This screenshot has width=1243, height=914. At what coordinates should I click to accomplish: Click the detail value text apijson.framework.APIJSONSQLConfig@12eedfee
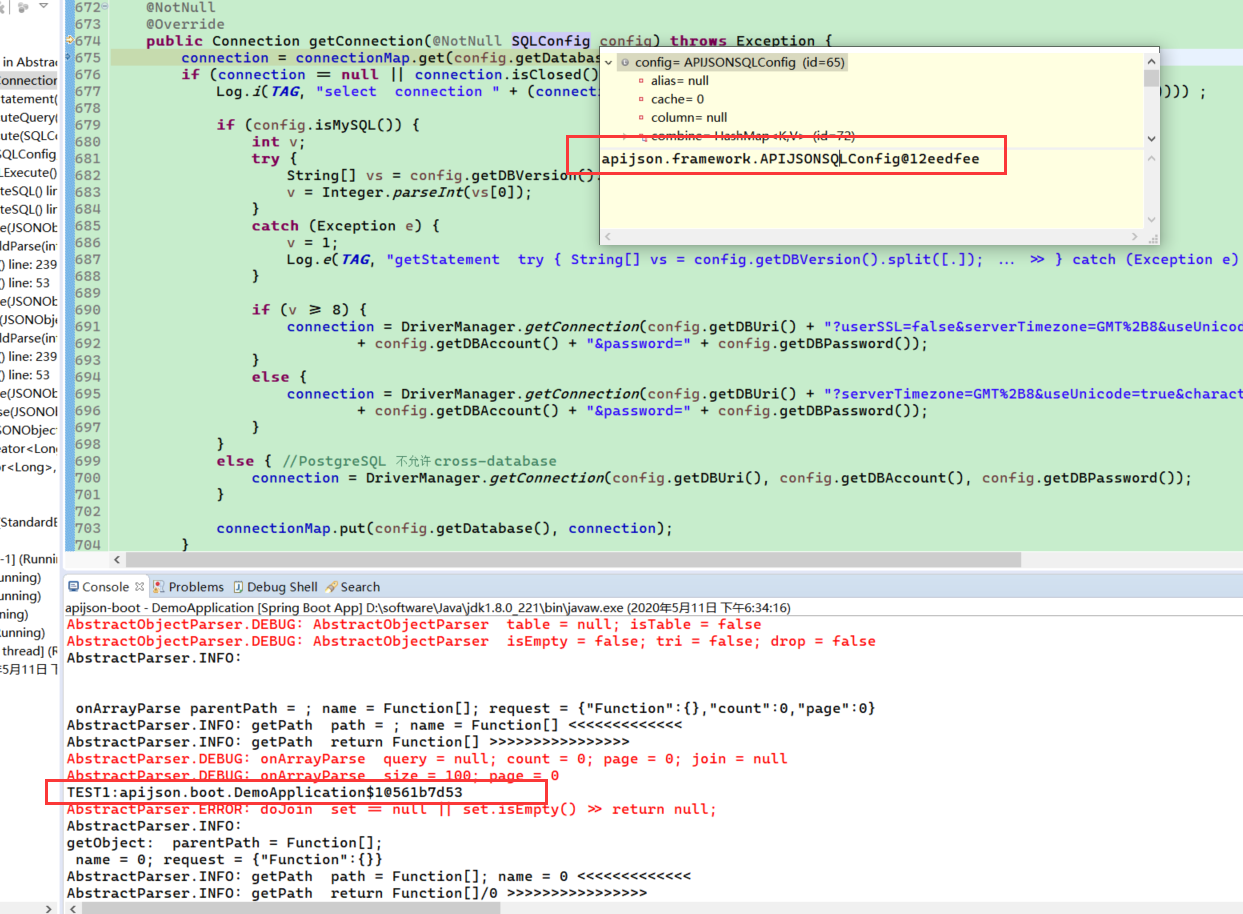tap(790, 158)
